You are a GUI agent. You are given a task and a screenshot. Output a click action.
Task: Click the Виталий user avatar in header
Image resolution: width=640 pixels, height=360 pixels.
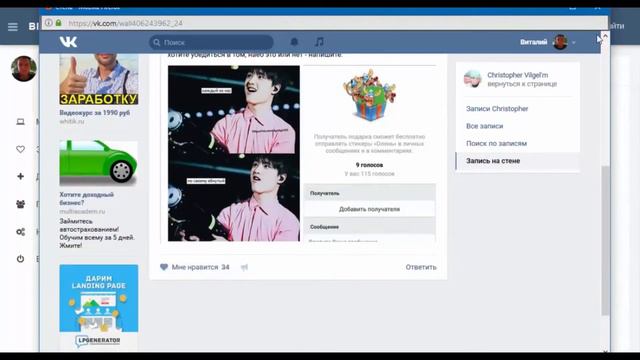click(560, 42)
